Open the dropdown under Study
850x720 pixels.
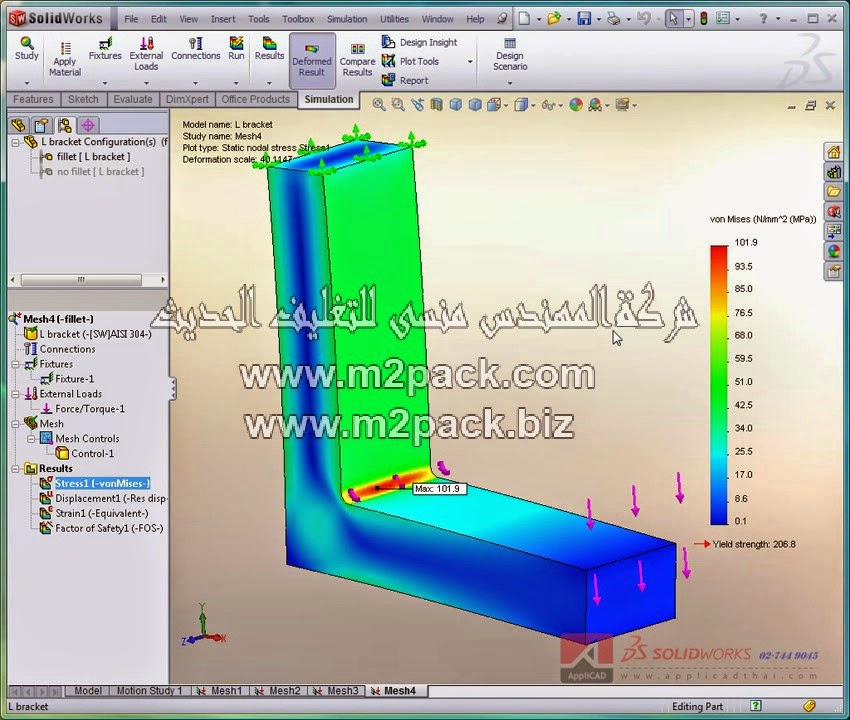[x=27, y=83]
